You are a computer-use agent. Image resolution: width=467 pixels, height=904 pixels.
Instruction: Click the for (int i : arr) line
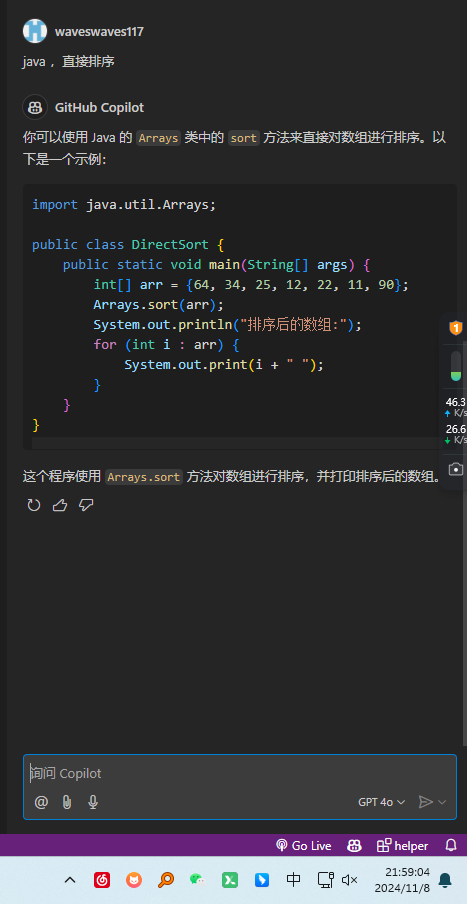(x=166, y=345)
